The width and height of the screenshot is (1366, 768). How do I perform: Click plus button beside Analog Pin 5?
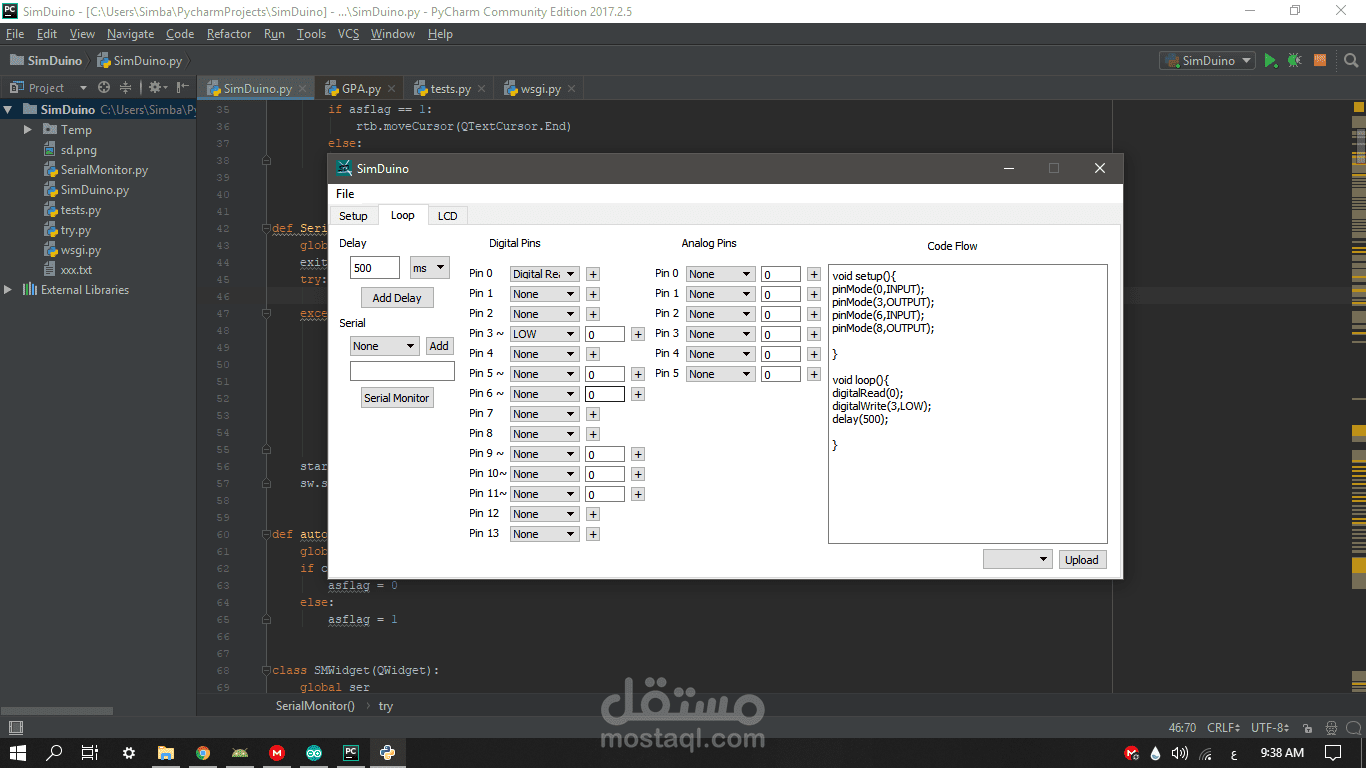814,374
